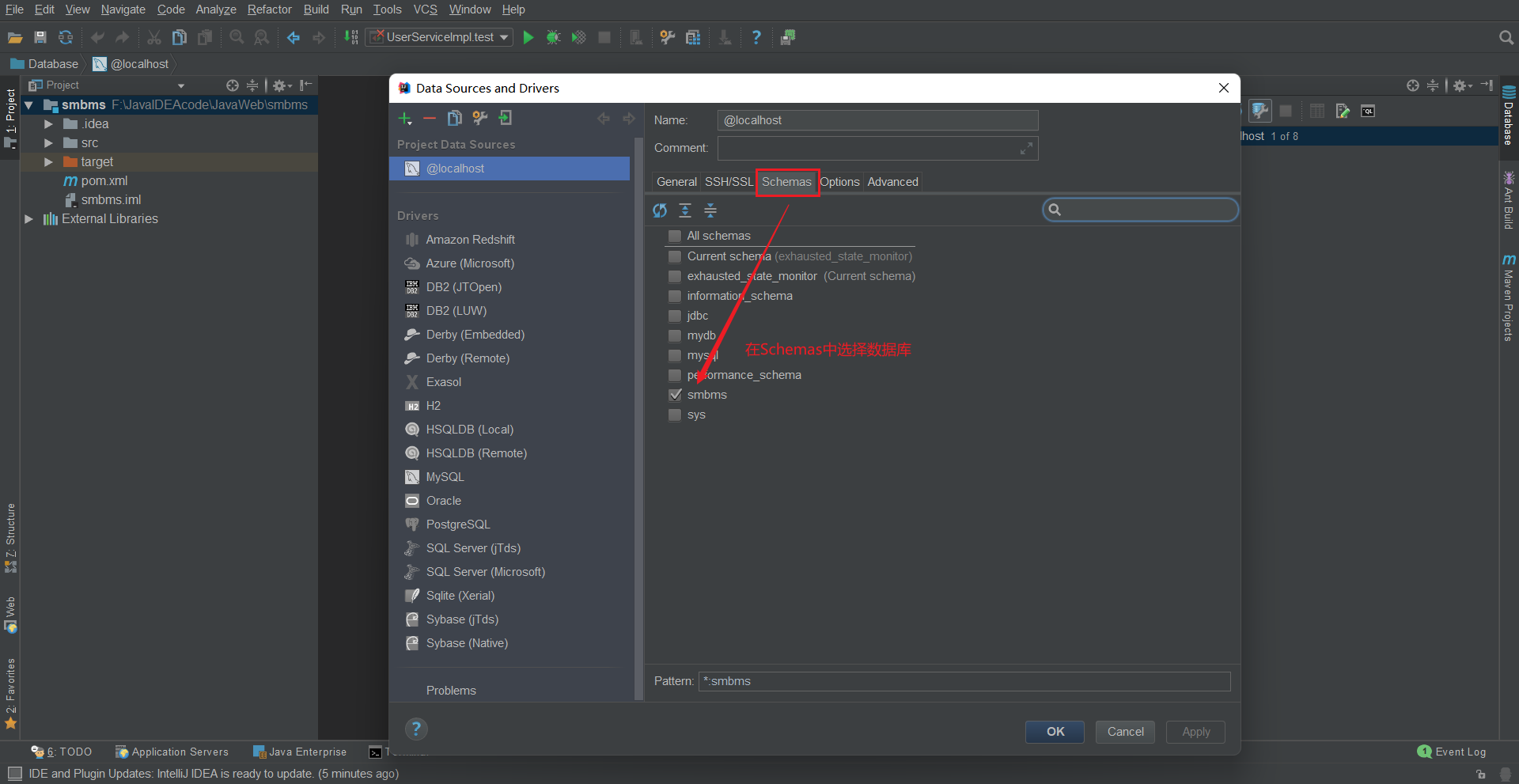
Task: Navigate Back with blue left arrow
Action: pyautogui.click(x=294, y=37)
